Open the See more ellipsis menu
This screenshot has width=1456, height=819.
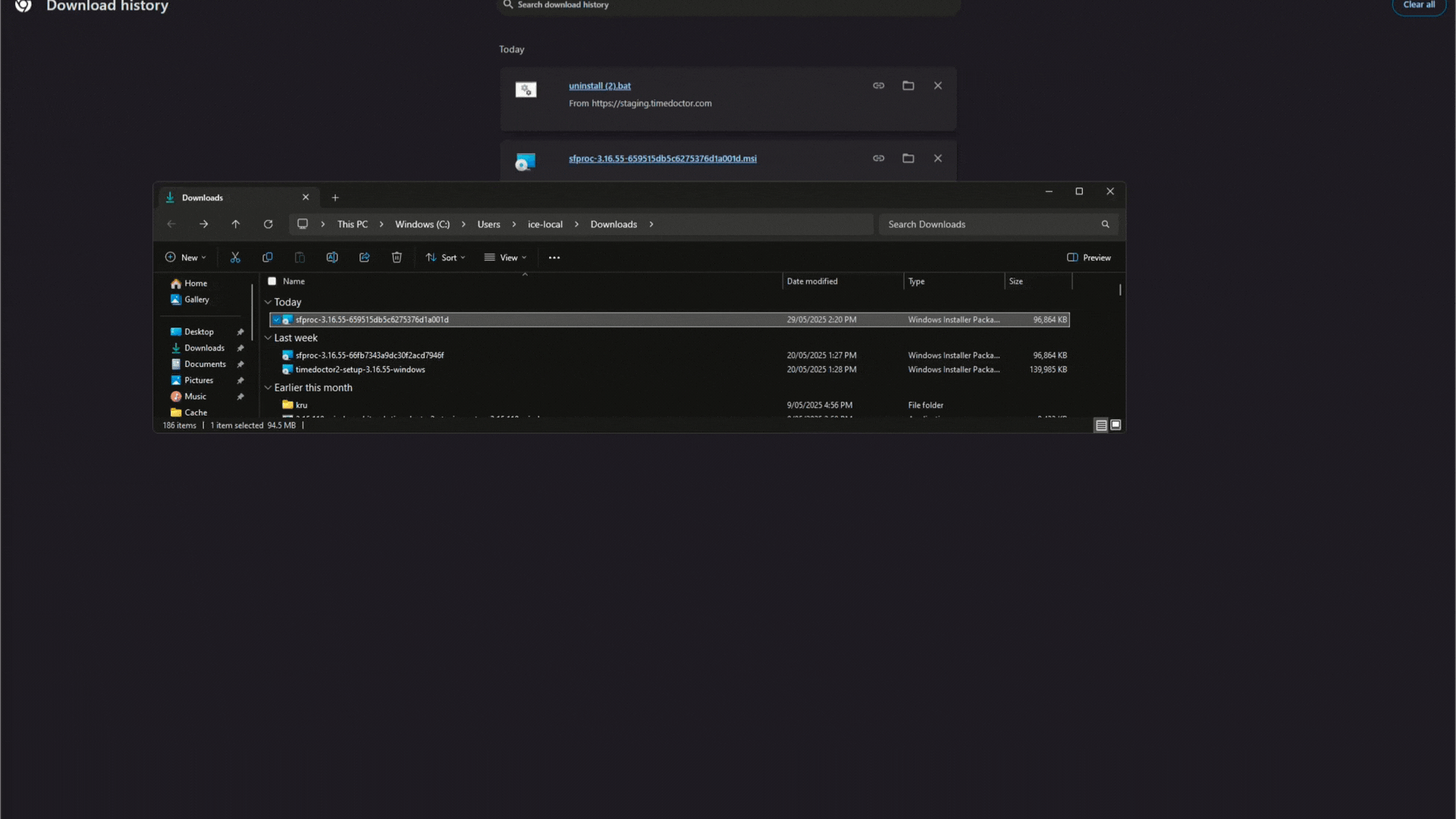click(x=554, y=258)
